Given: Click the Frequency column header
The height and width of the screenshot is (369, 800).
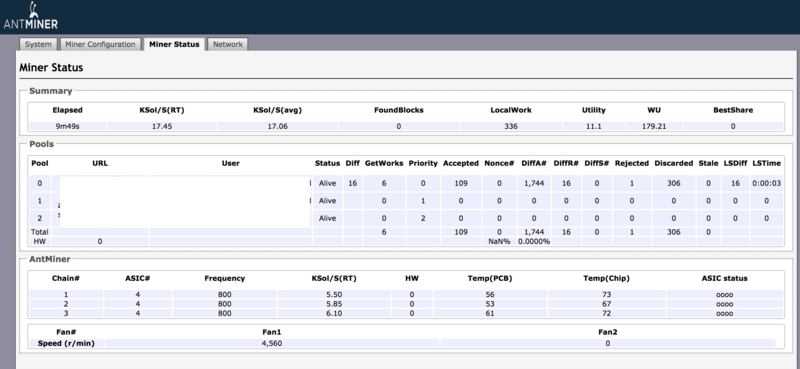Looking at the screenshot, I should click(x=224, y=278).
